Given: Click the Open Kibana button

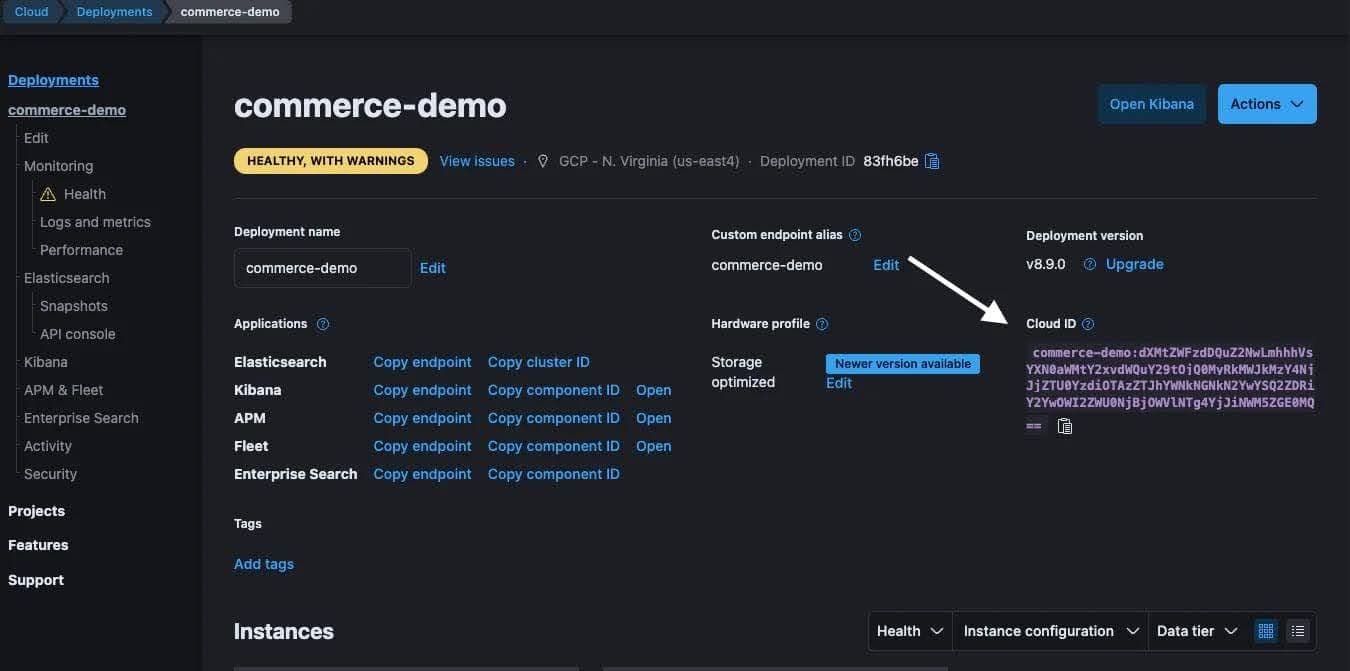Looking at the screenshot, I should coord(1151,103).
